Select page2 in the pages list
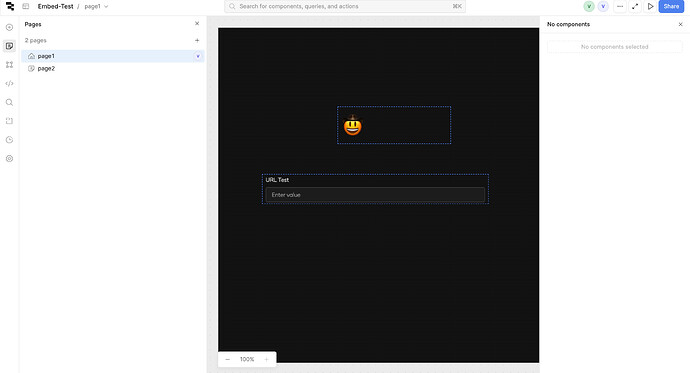 click(113, 69)
